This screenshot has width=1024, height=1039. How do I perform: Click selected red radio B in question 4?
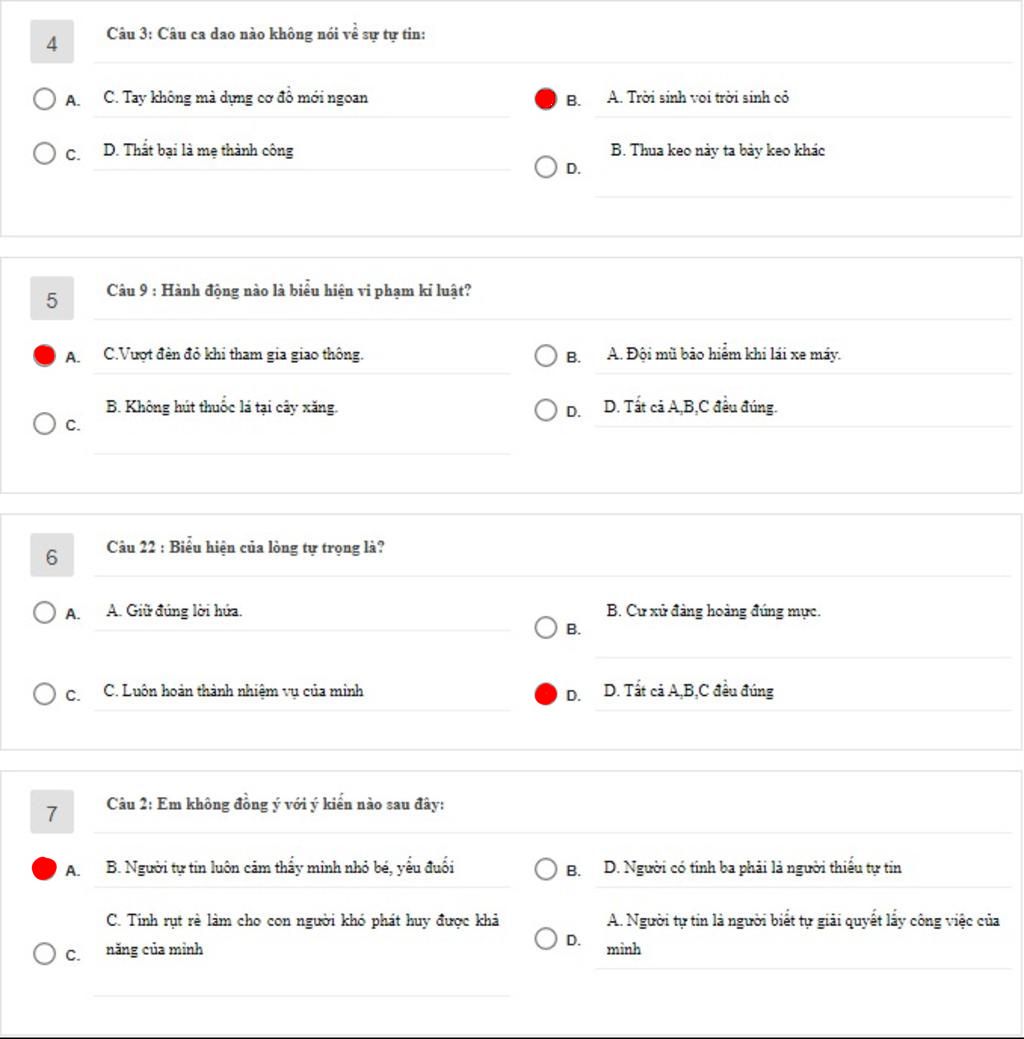pos(545,99)
